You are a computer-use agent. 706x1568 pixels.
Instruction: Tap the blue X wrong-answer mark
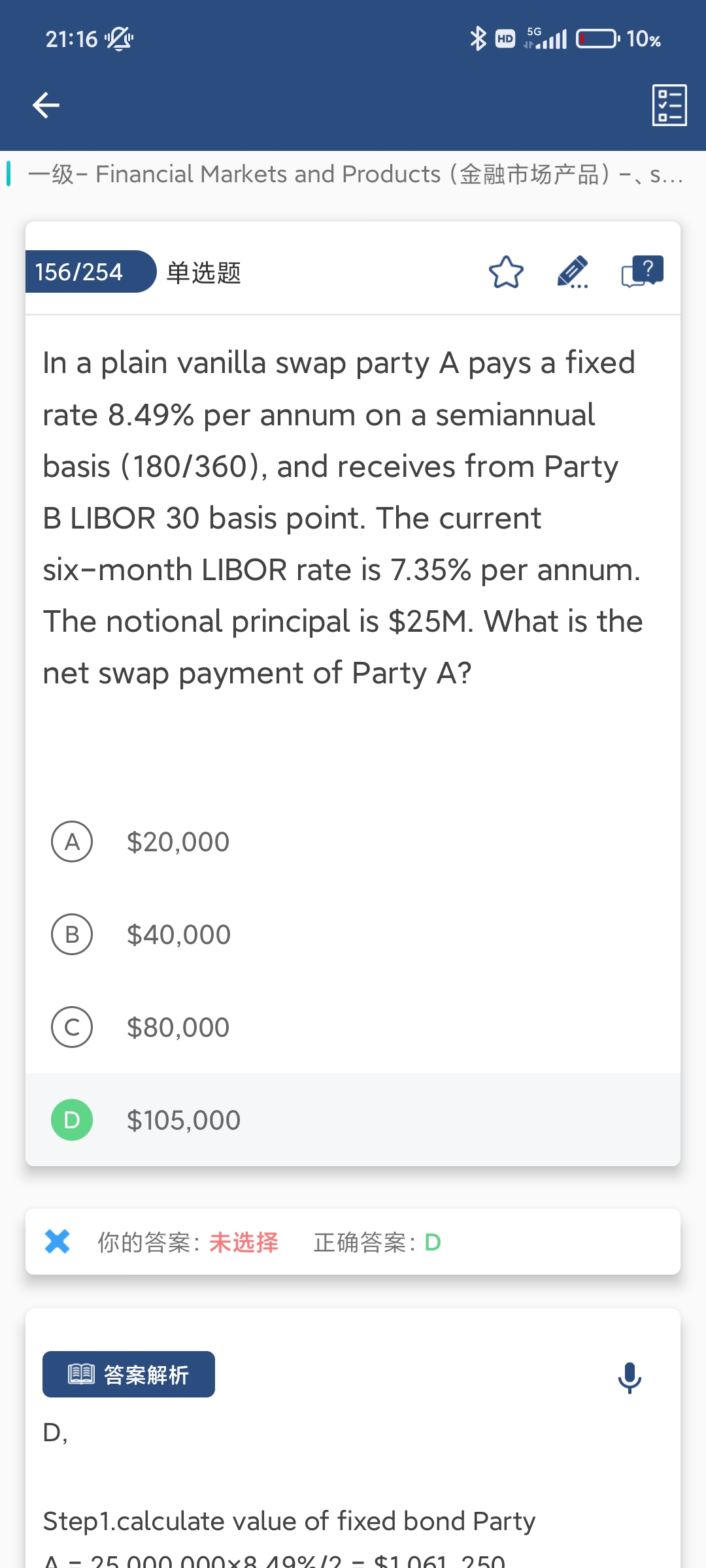click(58, 1241)
